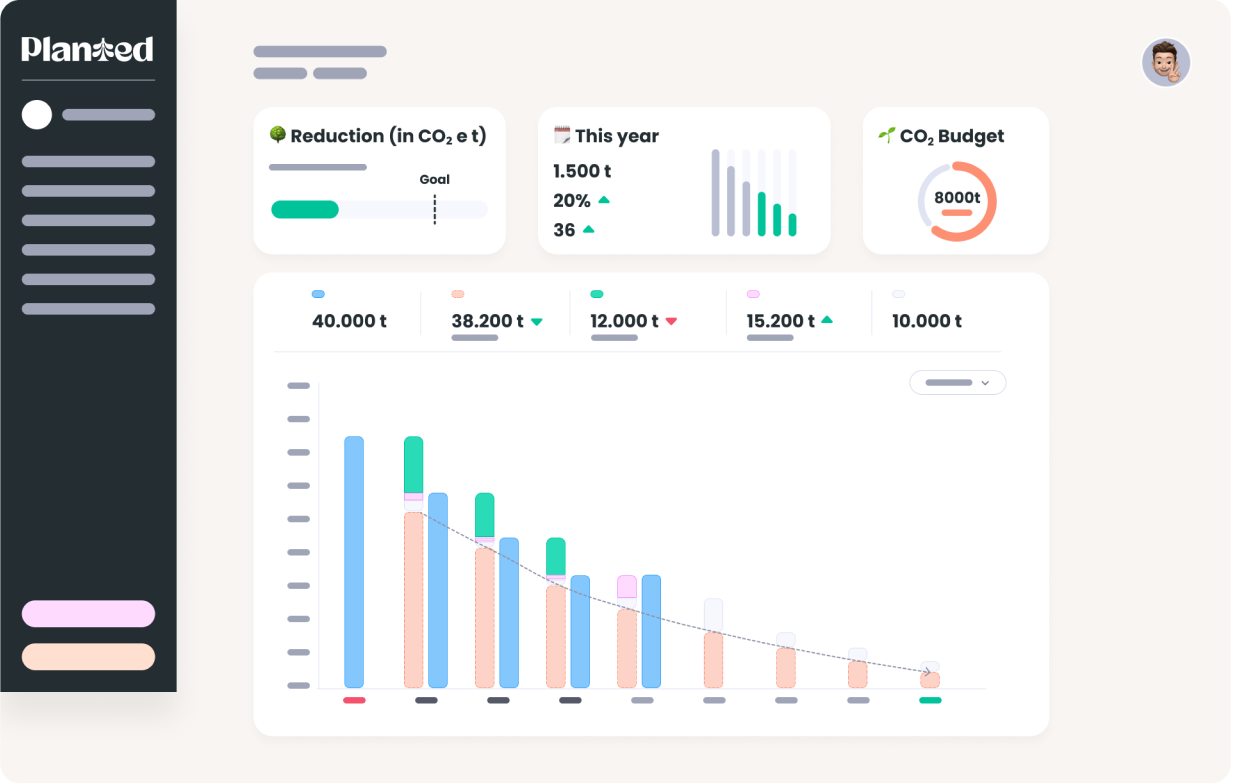The width and height of the screenshot is (1235, 783).
Task: Click the white circle icon in the sidebar
Action: click(x=37, y=115)
